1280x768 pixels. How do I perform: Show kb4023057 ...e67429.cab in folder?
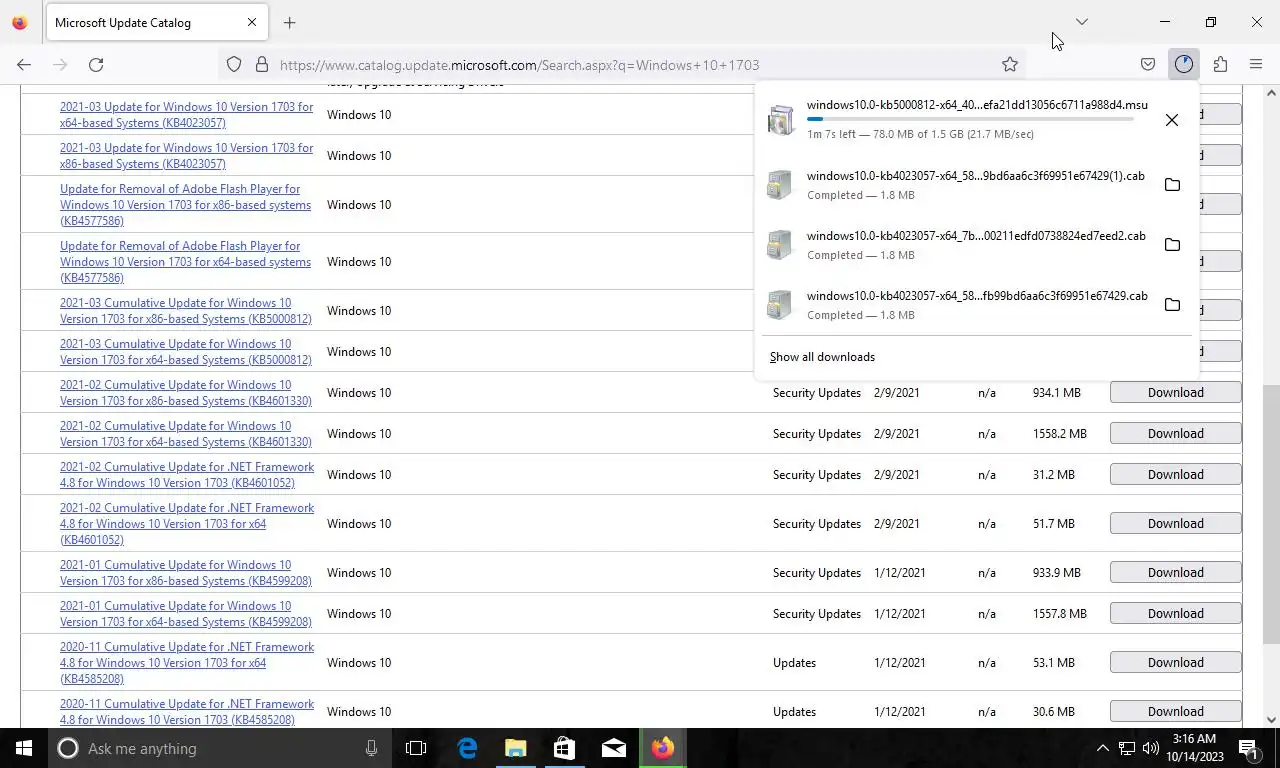[x=1172, y=305]
